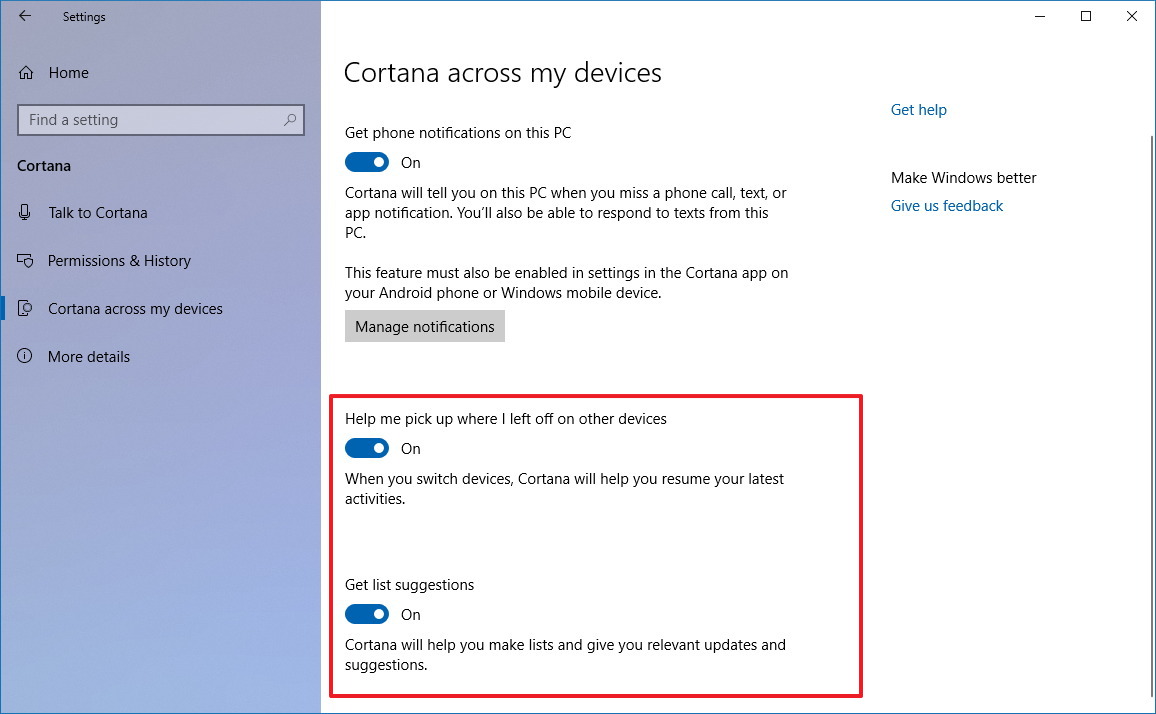Minimize the Settings window
The image size is (1156, 714).
(x=1040, y=16)
